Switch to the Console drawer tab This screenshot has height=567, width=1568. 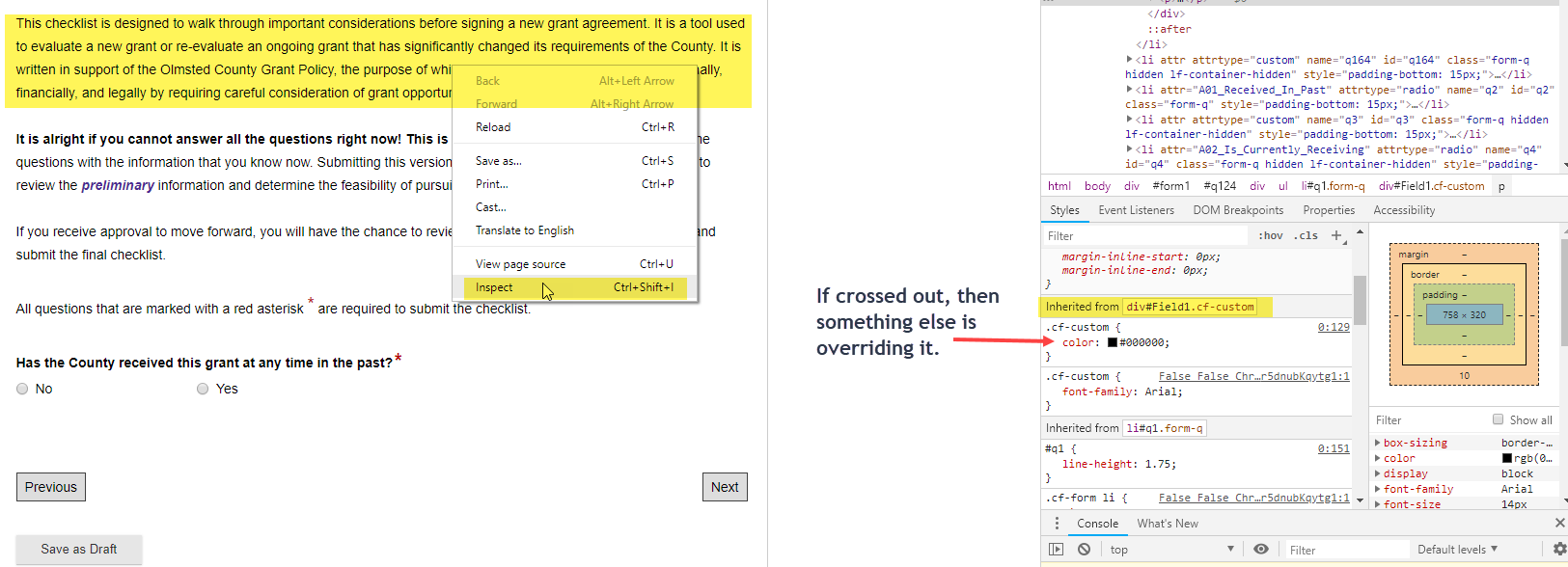click(x=1098, y=524)
